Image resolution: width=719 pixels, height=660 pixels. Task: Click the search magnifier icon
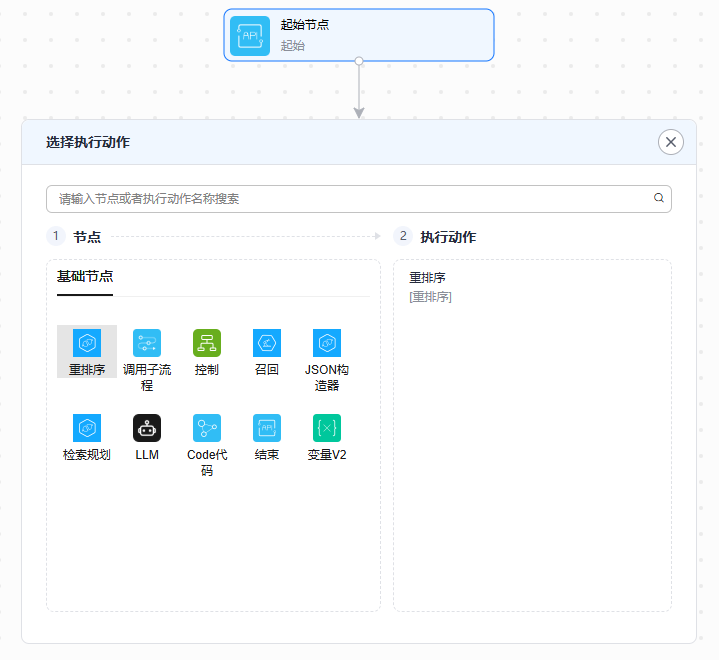(659, 198)
